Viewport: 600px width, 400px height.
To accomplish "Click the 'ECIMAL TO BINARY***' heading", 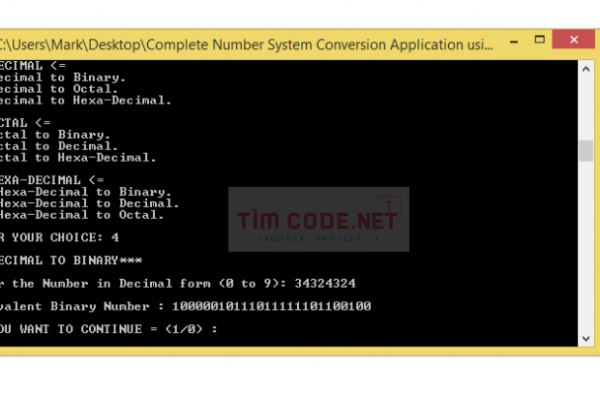I will click(71, 261).
